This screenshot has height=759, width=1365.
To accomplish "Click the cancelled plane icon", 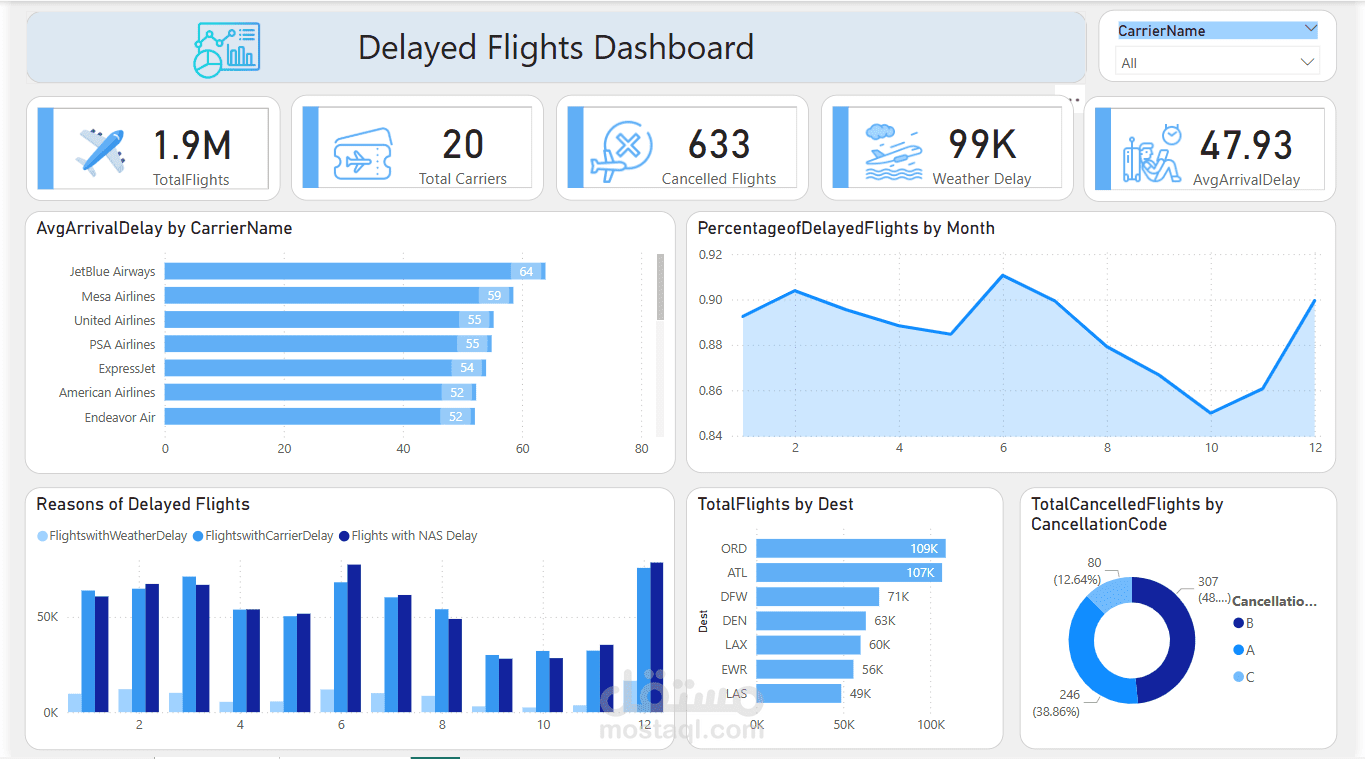I will tap(621, 151).
